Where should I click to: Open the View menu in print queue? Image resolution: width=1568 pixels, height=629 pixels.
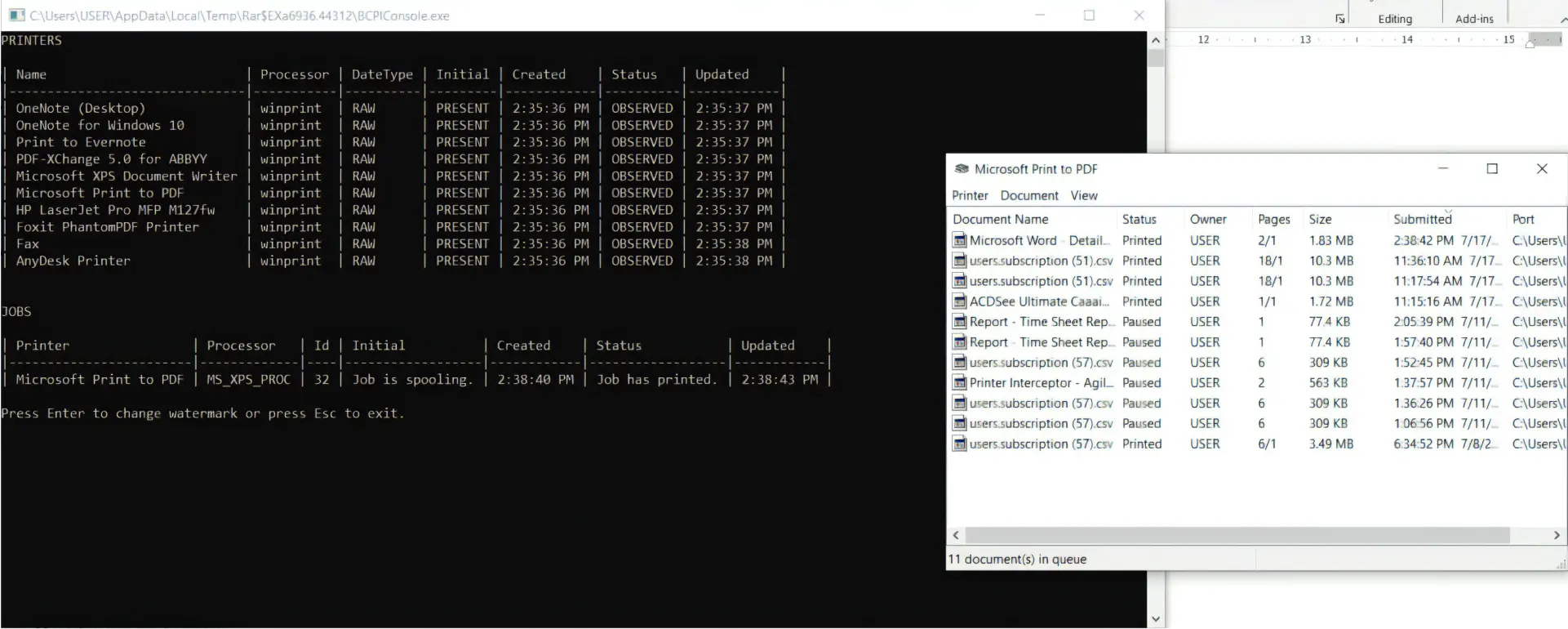(x=1084, y=196)
